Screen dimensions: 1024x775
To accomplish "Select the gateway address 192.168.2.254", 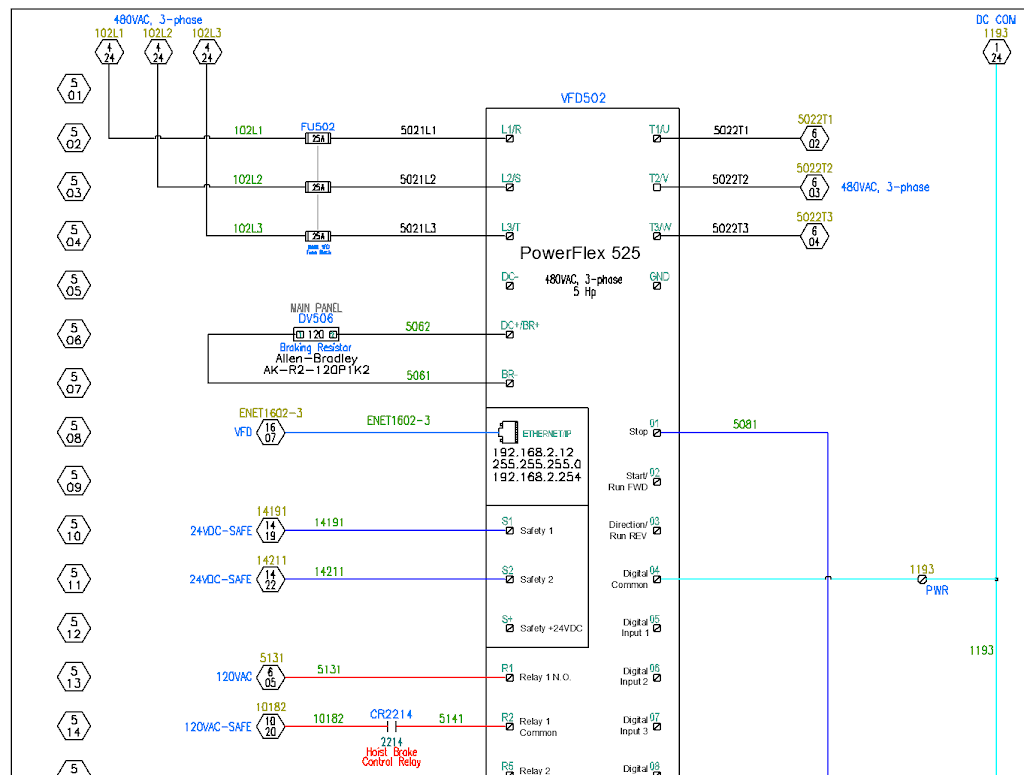I will point(537,477).
